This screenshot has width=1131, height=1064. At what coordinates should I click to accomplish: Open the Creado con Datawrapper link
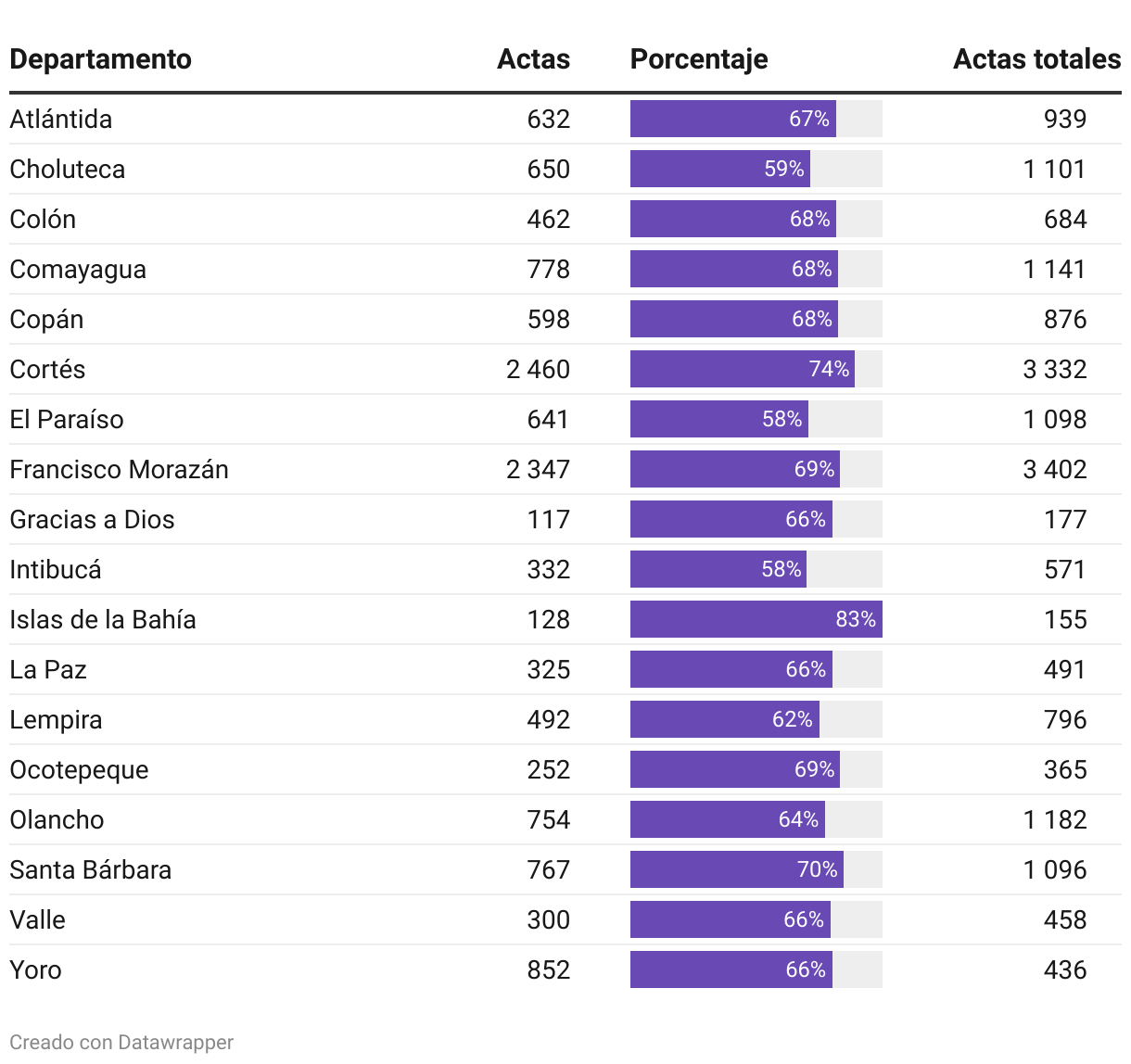(x=121, y=1043)
